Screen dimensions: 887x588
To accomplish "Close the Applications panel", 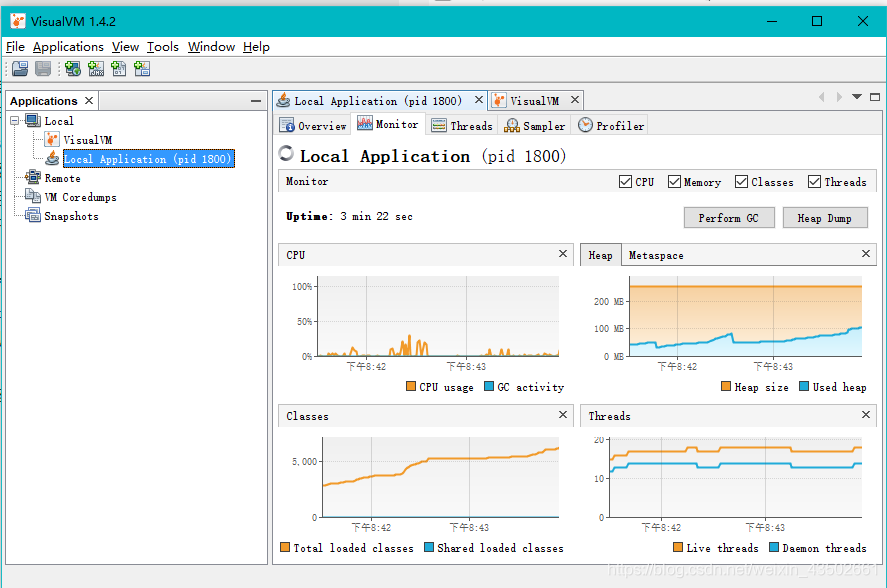I will [89, 101].
